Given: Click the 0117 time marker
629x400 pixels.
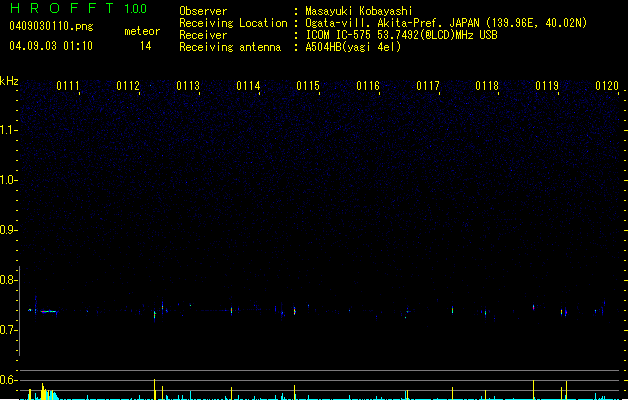Looking at the screenshot, I should pos(428,86).
